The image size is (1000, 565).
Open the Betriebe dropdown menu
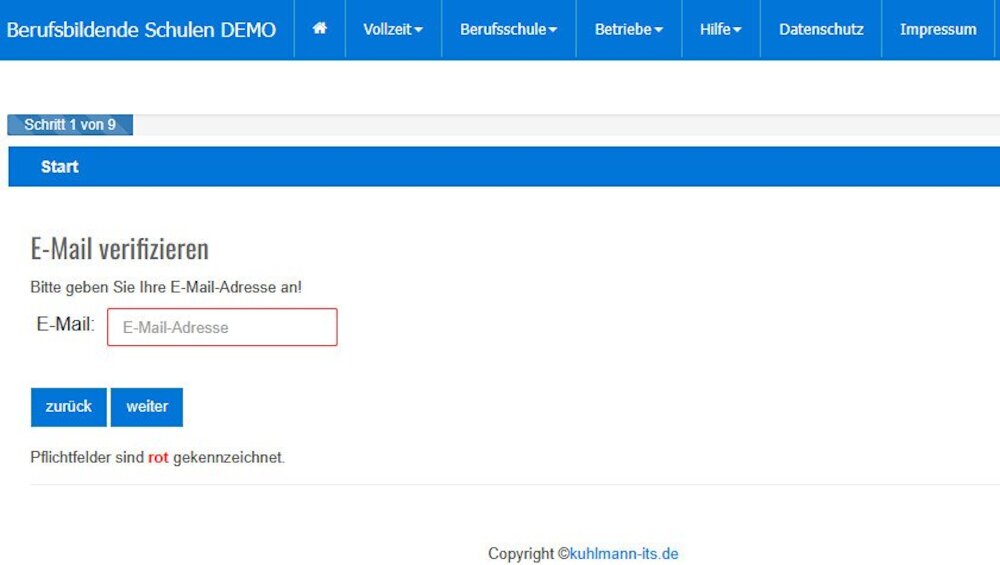[x=628, y=30]
